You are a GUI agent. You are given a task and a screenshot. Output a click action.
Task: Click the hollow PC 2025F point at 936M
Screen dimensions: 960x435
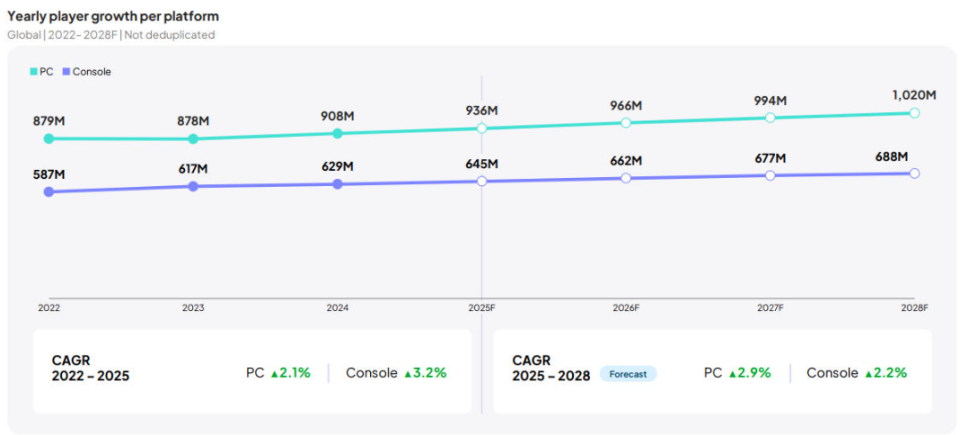(x=482, y=128)
